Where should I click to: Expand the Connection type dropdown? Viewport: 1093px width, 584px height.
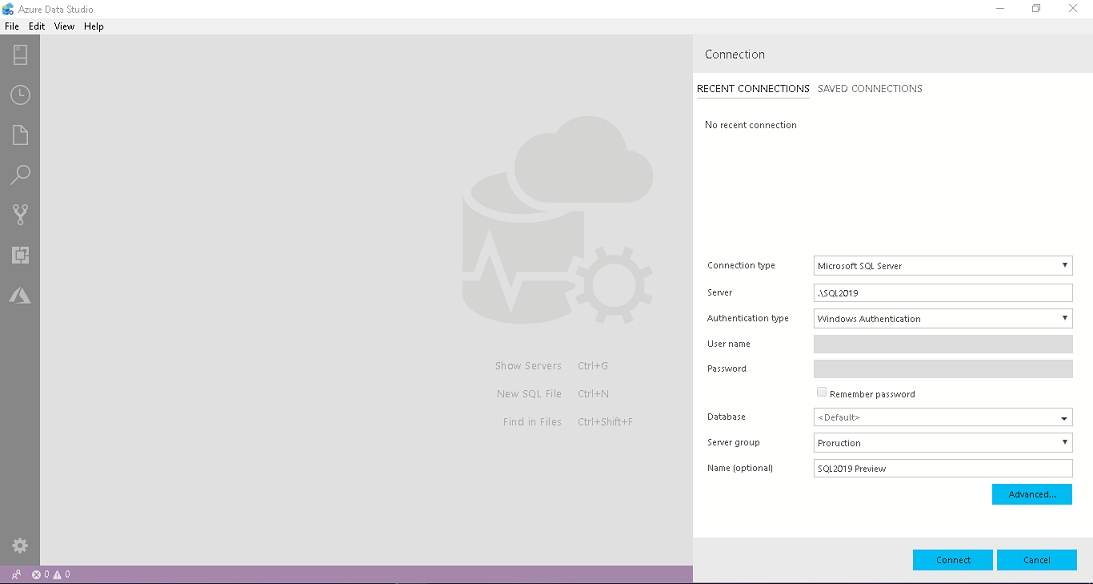pyautogui.click(x=943, y=266)
